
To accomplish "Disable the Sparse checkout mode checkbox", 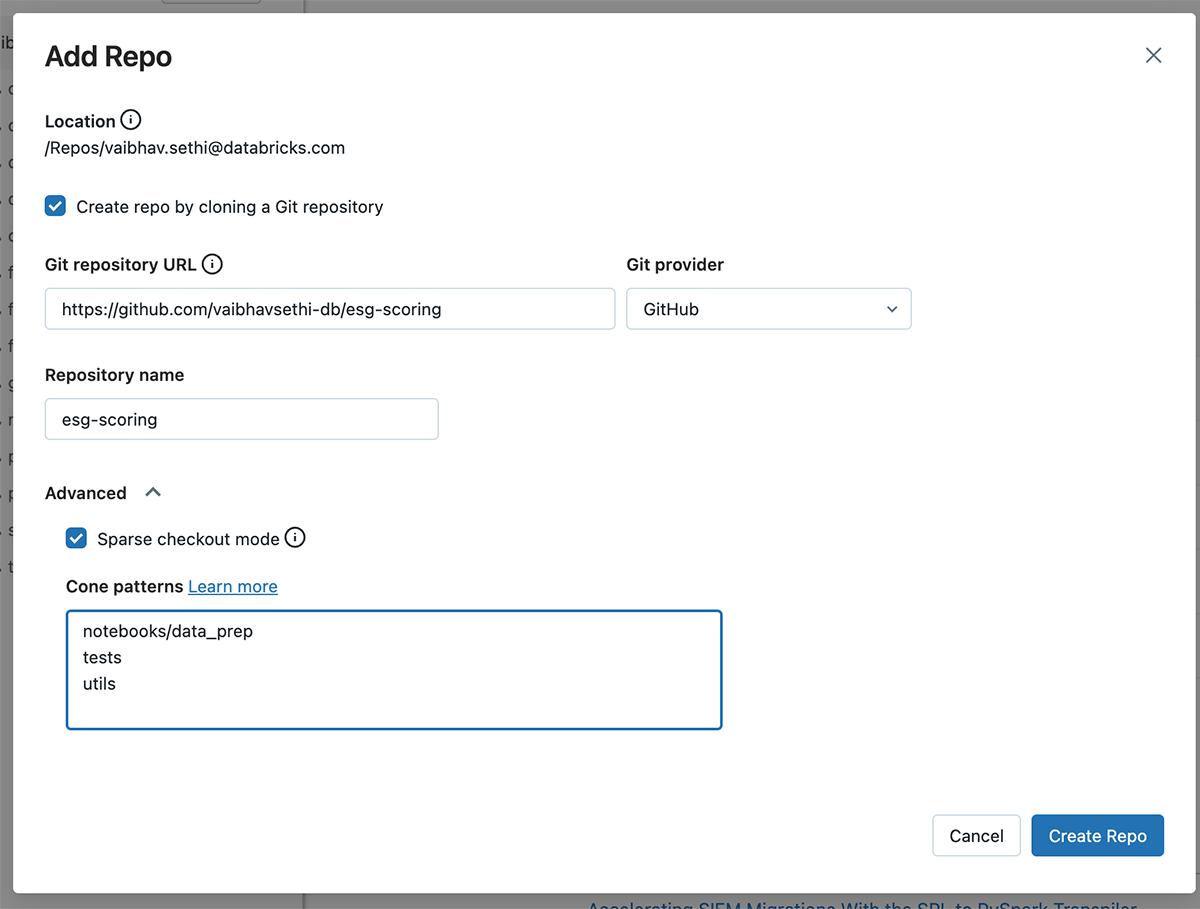I will tap(76, 539).
